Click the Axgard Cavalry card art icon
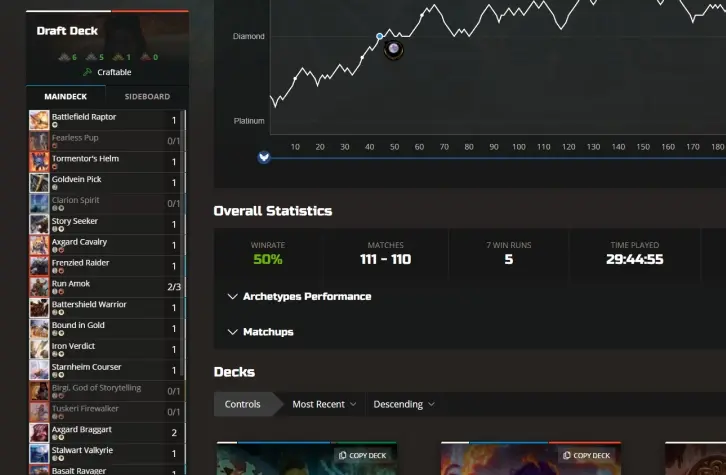Screen dimensions: 726x475 (39, 245)
